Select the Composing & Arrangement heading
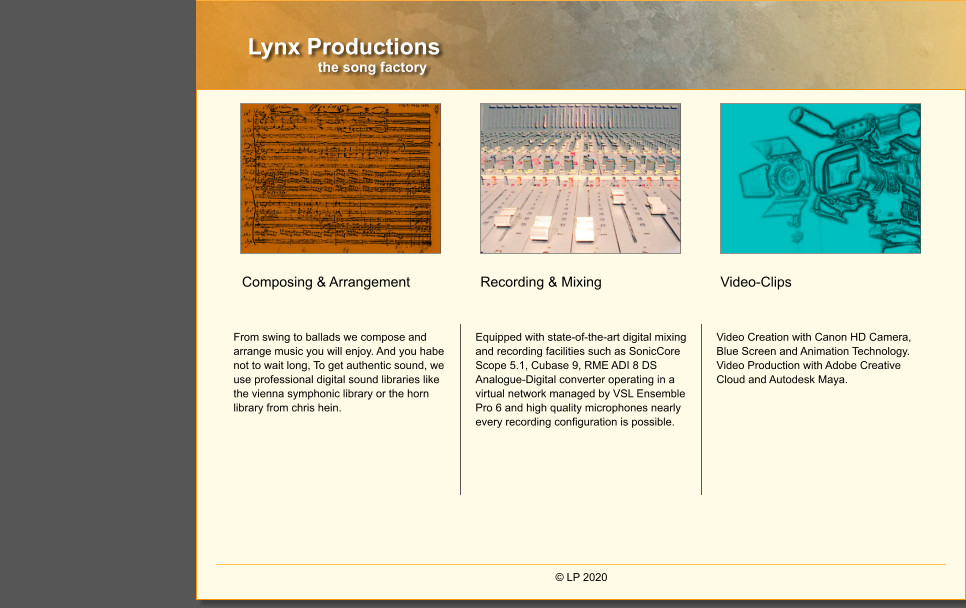Screen dimensions: 966x608 [x=325, y=282]
